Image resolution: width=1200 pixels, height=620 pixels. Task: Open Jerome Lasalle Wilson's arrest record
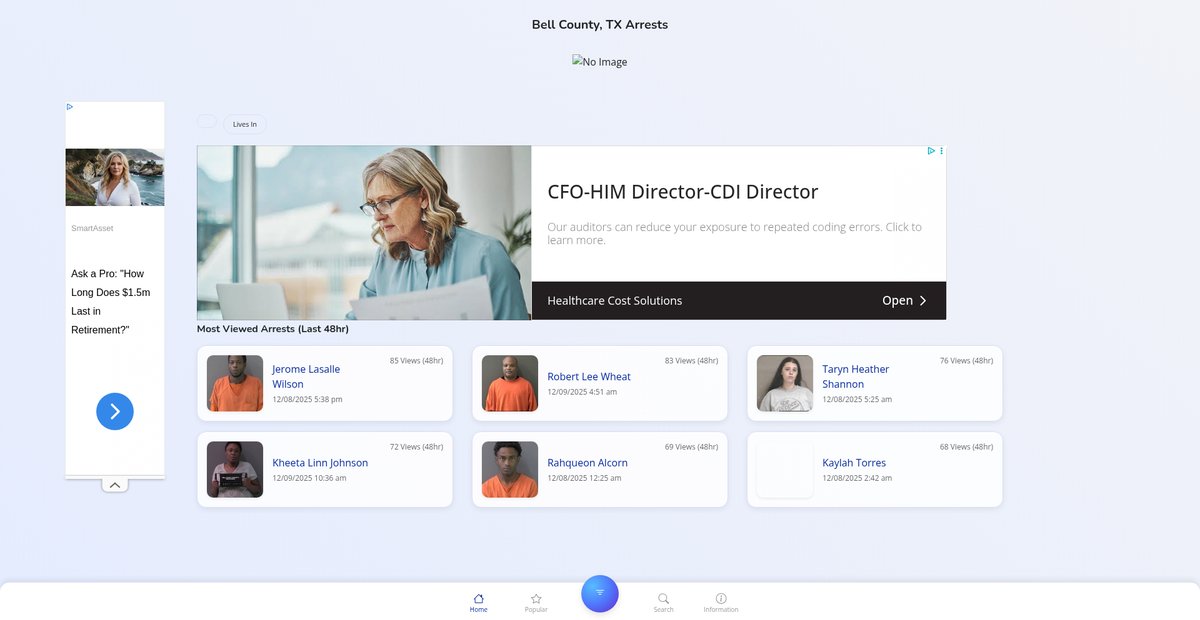tap(306, 376)
